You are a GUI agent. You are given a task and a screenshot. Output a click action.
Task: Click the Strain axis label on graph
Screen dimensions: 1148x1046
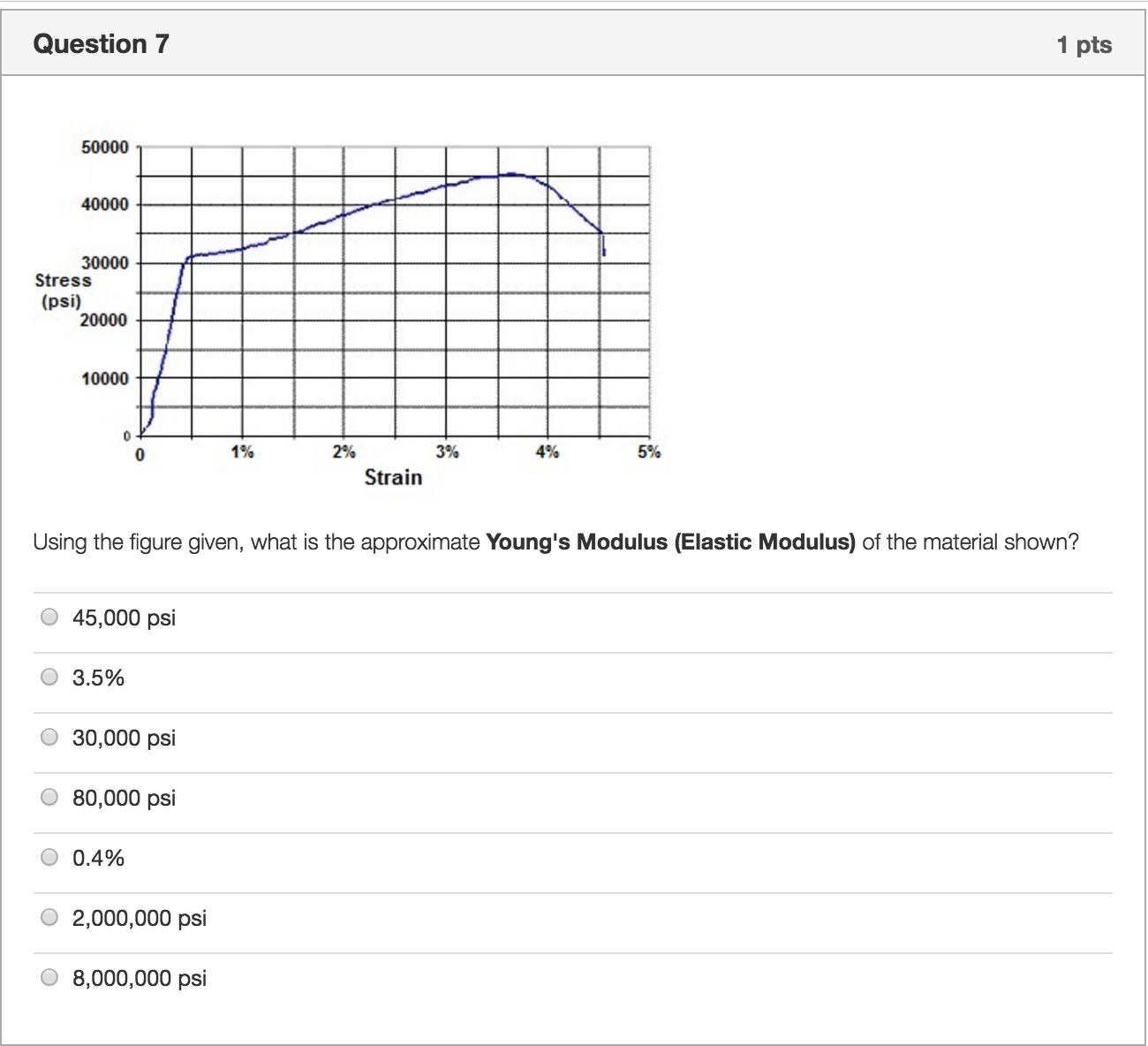point(395,476)
